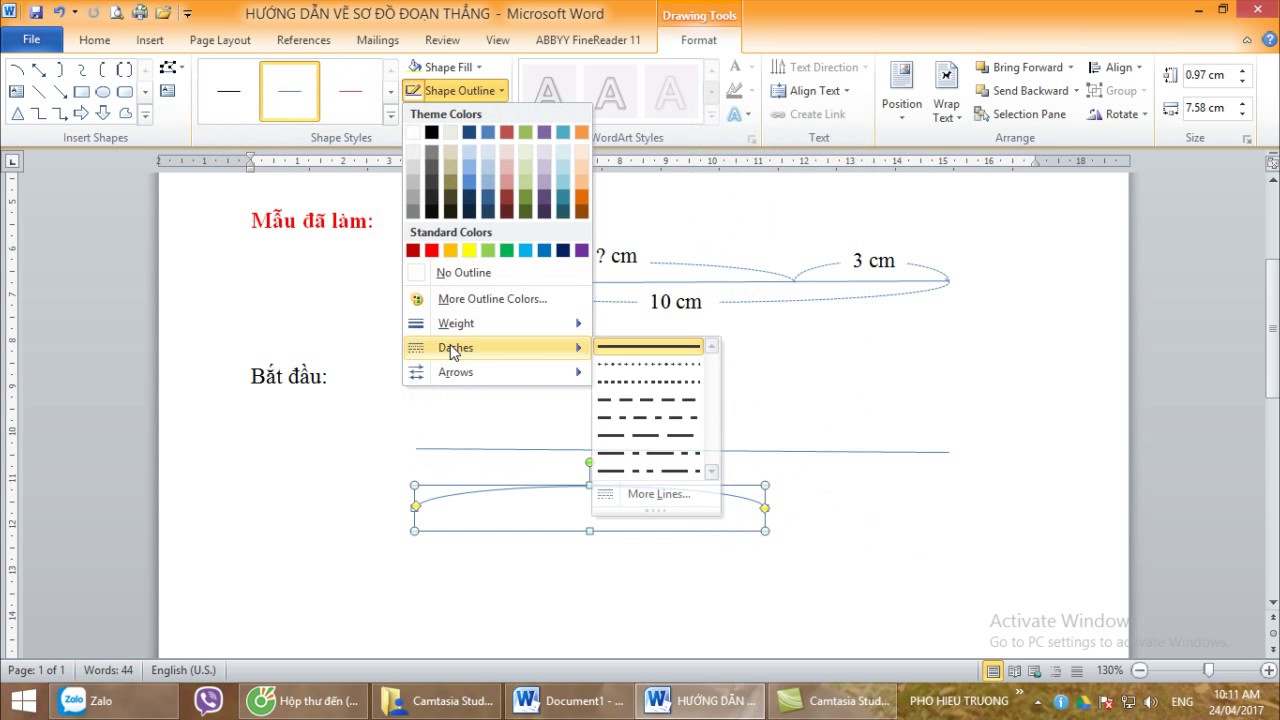Expand the Bring Forward dropdown arrow
This screenshot has width=1280, height=720.
pos(1070,67)
